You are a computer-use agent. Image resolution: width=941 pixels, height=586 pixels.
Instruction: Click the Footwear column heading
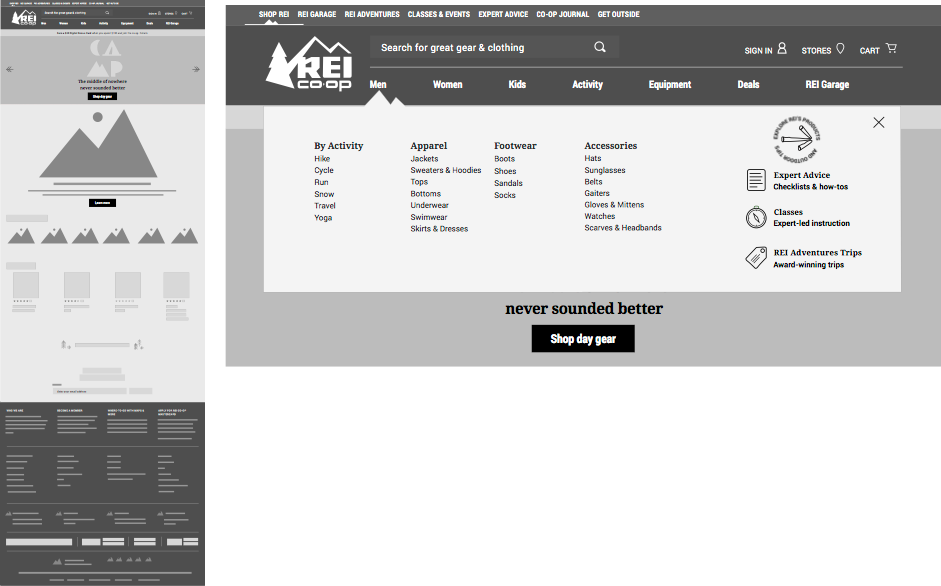click(516, 146)
